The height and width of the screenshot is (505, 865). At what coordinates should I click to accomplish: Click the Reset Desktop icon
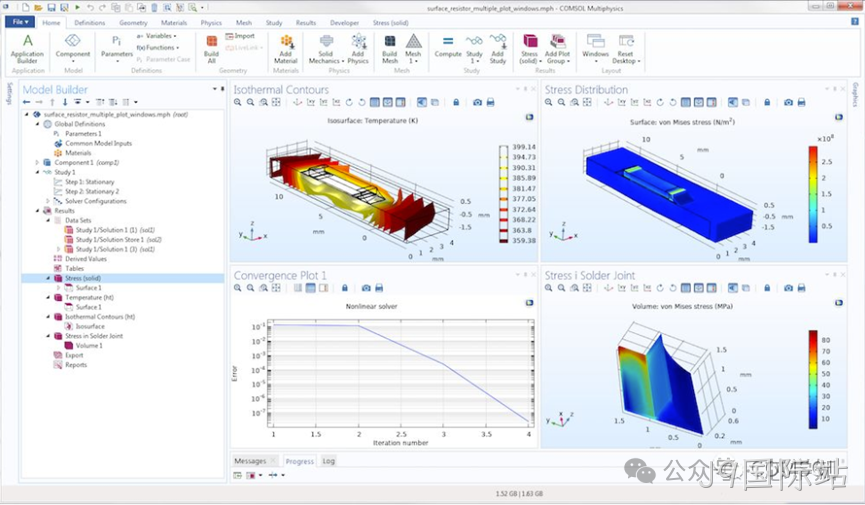pyautogui.click(x=626, y=49)
